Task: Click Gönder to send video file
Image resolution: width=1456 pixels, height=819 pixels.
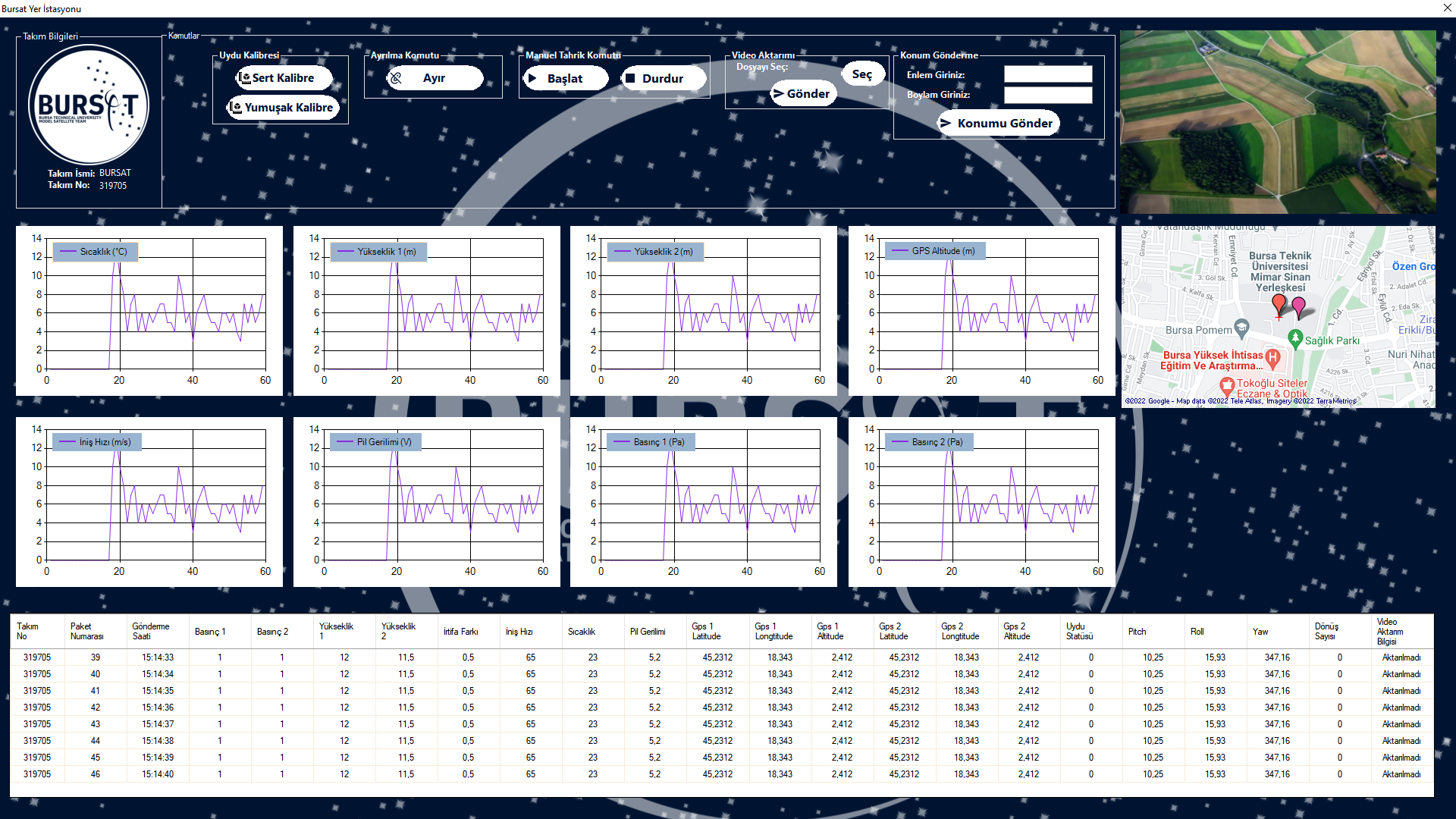Action: click(802, 94)
